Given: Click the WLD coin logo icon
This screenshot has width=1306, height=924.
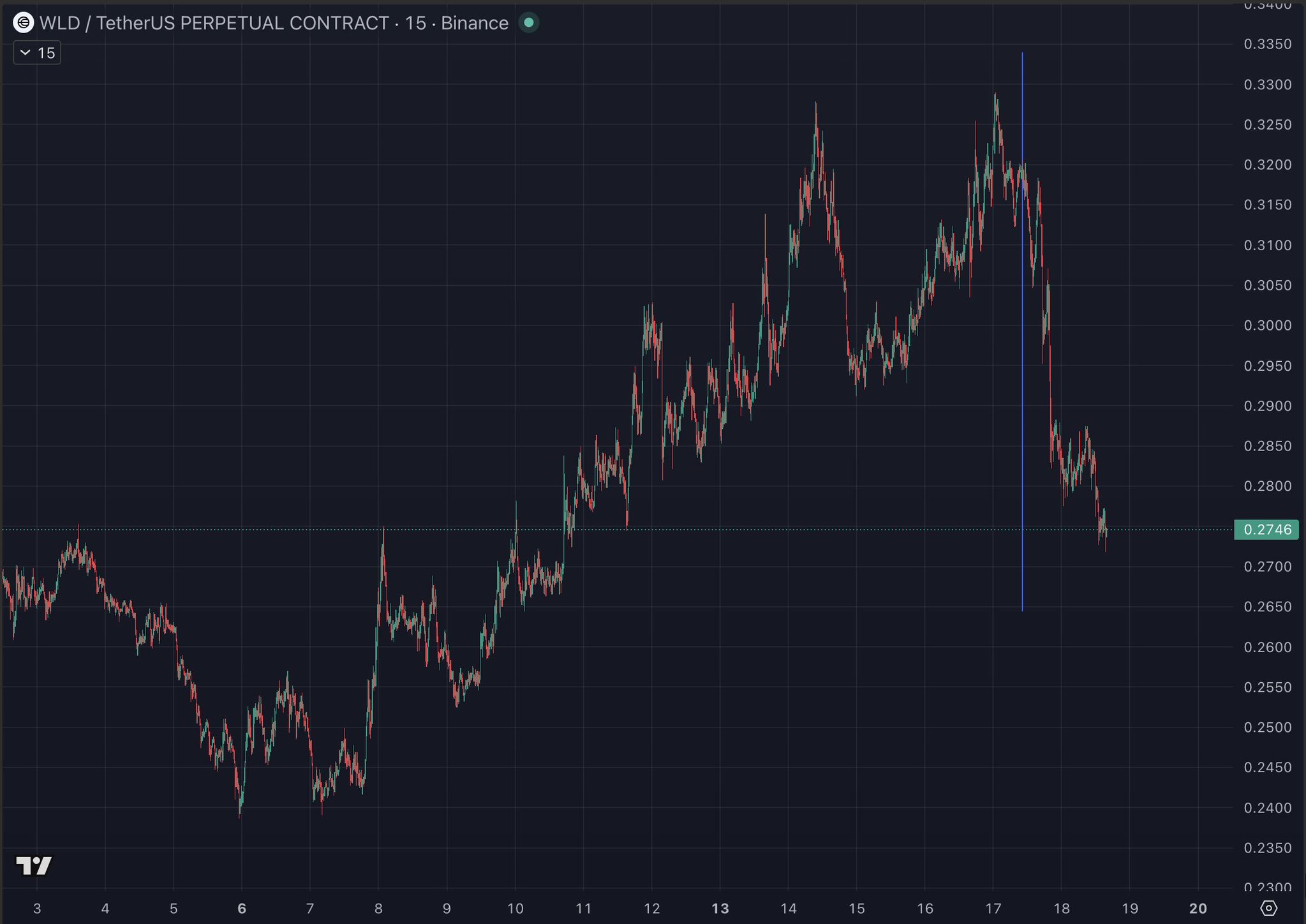Looking at the screenshot, I should click(24, 23).
